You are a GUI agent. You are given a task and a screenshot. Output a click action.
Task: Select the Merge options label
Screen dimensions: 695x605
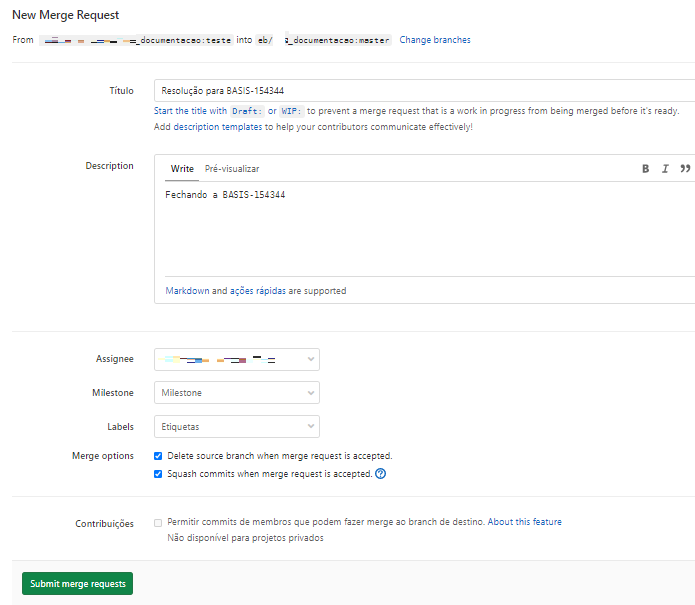[103, 456]
